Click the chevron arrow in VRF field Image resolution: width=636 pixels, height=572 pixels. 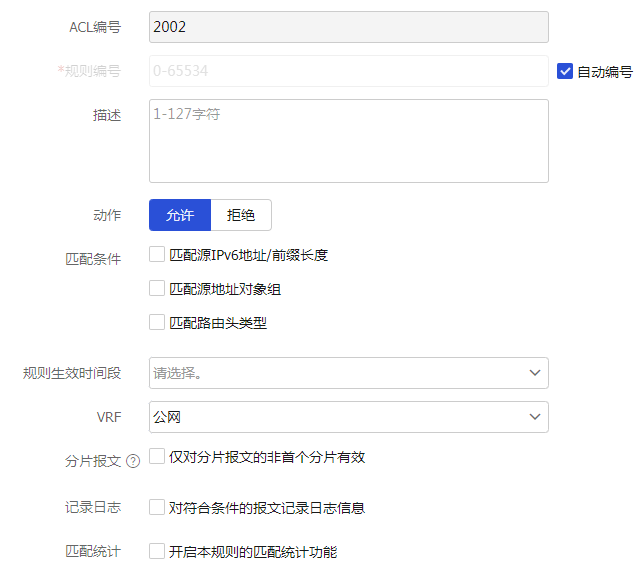click(x=534, y=417)
